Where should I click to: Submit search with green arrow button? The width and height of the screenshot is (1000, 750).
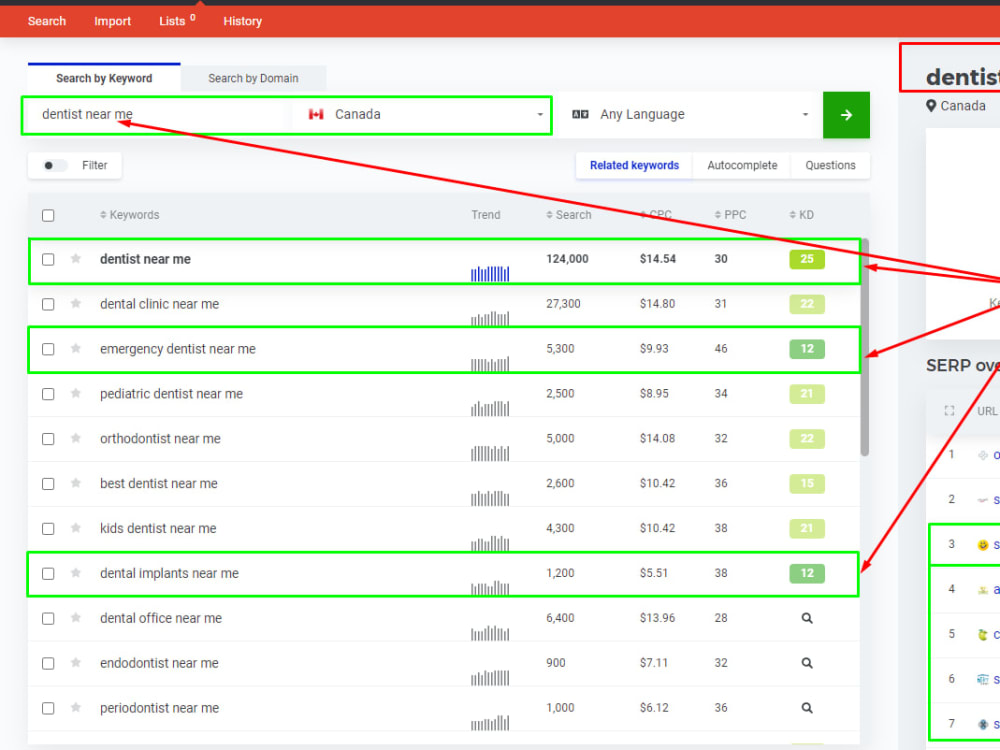click(846, 115)
